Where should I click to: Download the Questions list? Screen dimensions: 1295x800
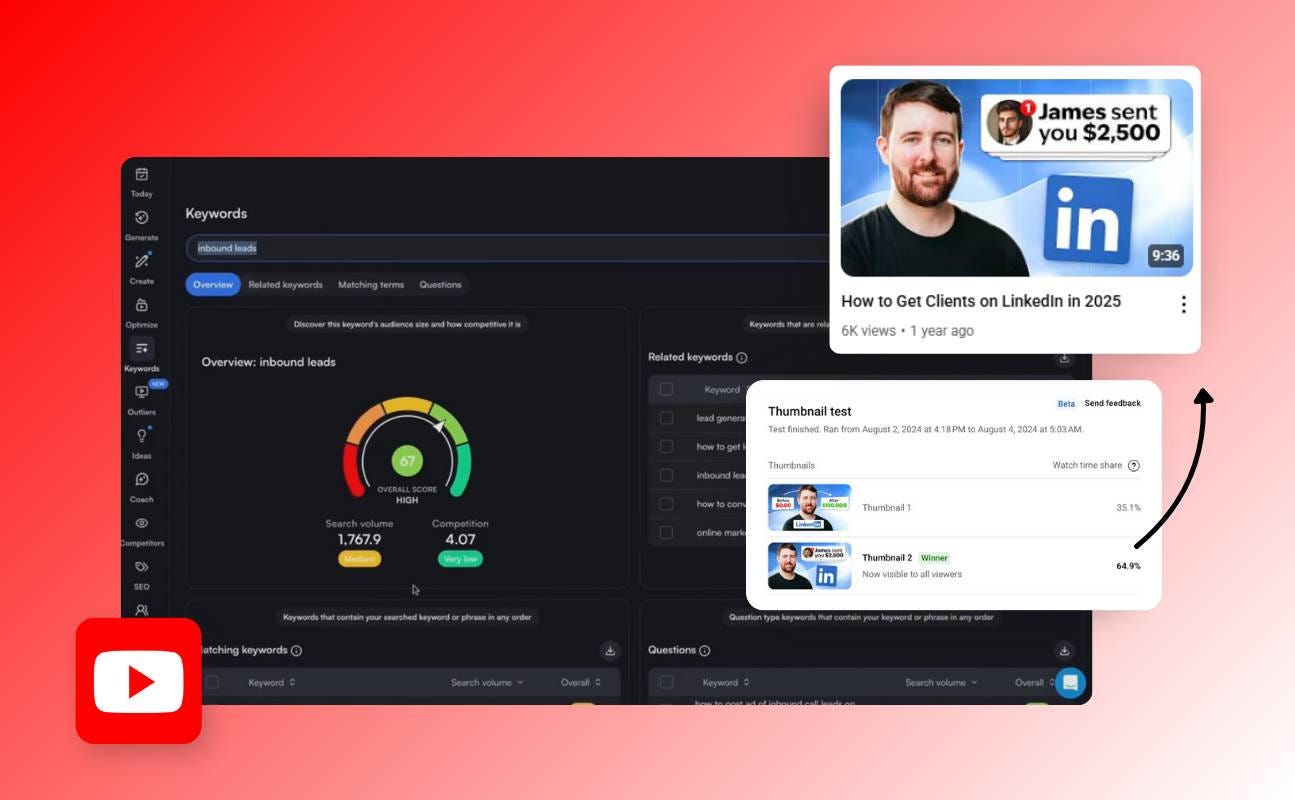point(1064,650)
